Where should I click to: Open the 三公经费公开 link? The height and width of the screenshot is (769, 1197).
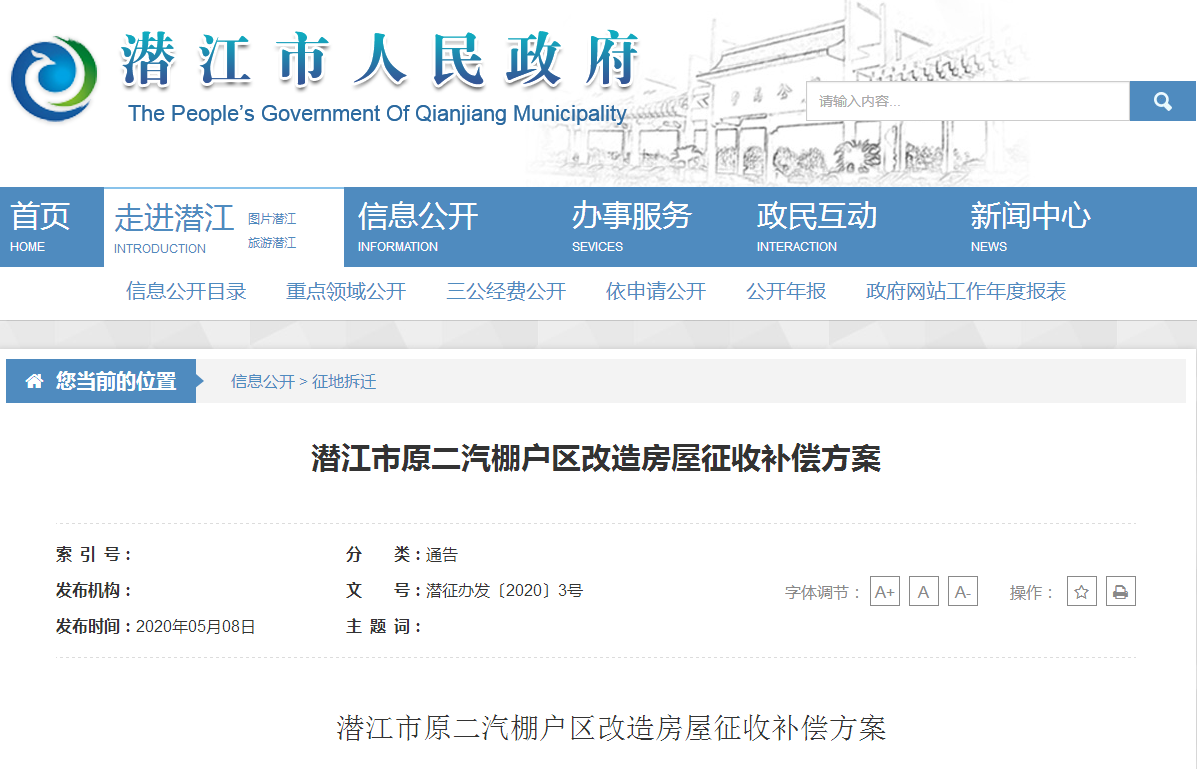pyautogui.click(x=505, y=291)
